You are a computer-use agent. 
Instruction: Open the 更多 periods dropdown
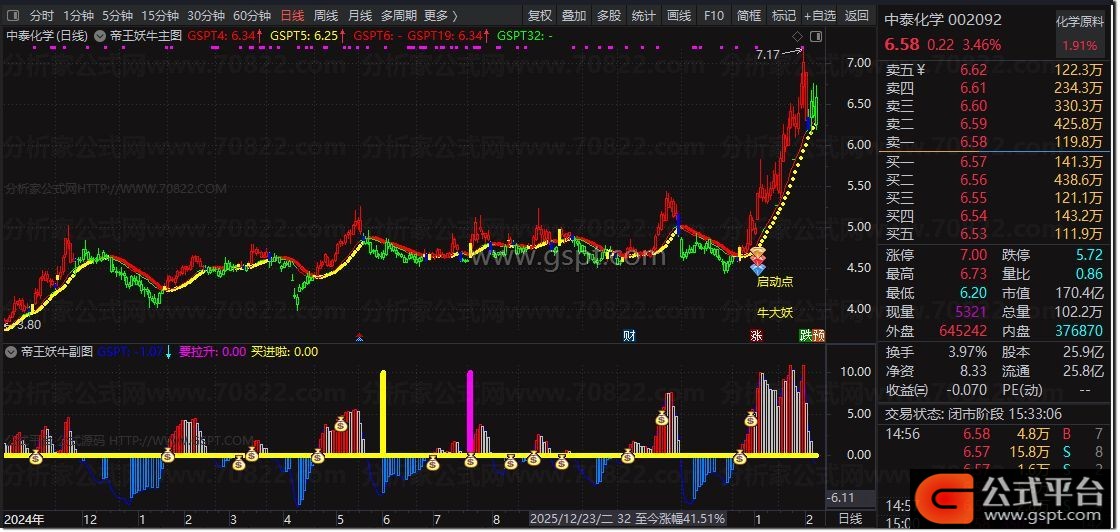(440, 16)
